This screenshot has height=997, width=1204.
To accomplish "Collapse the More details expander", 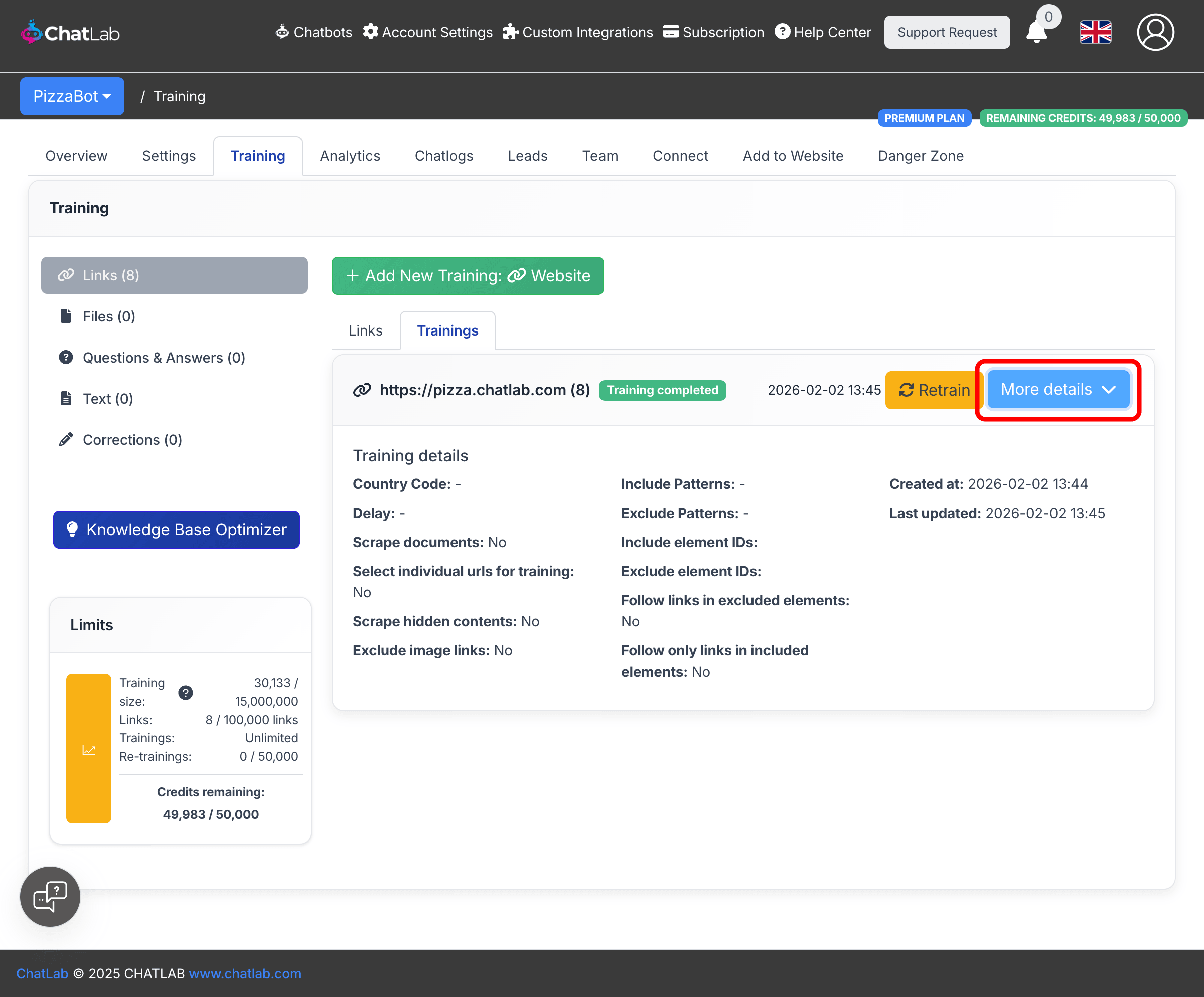I will [1058, 390].
